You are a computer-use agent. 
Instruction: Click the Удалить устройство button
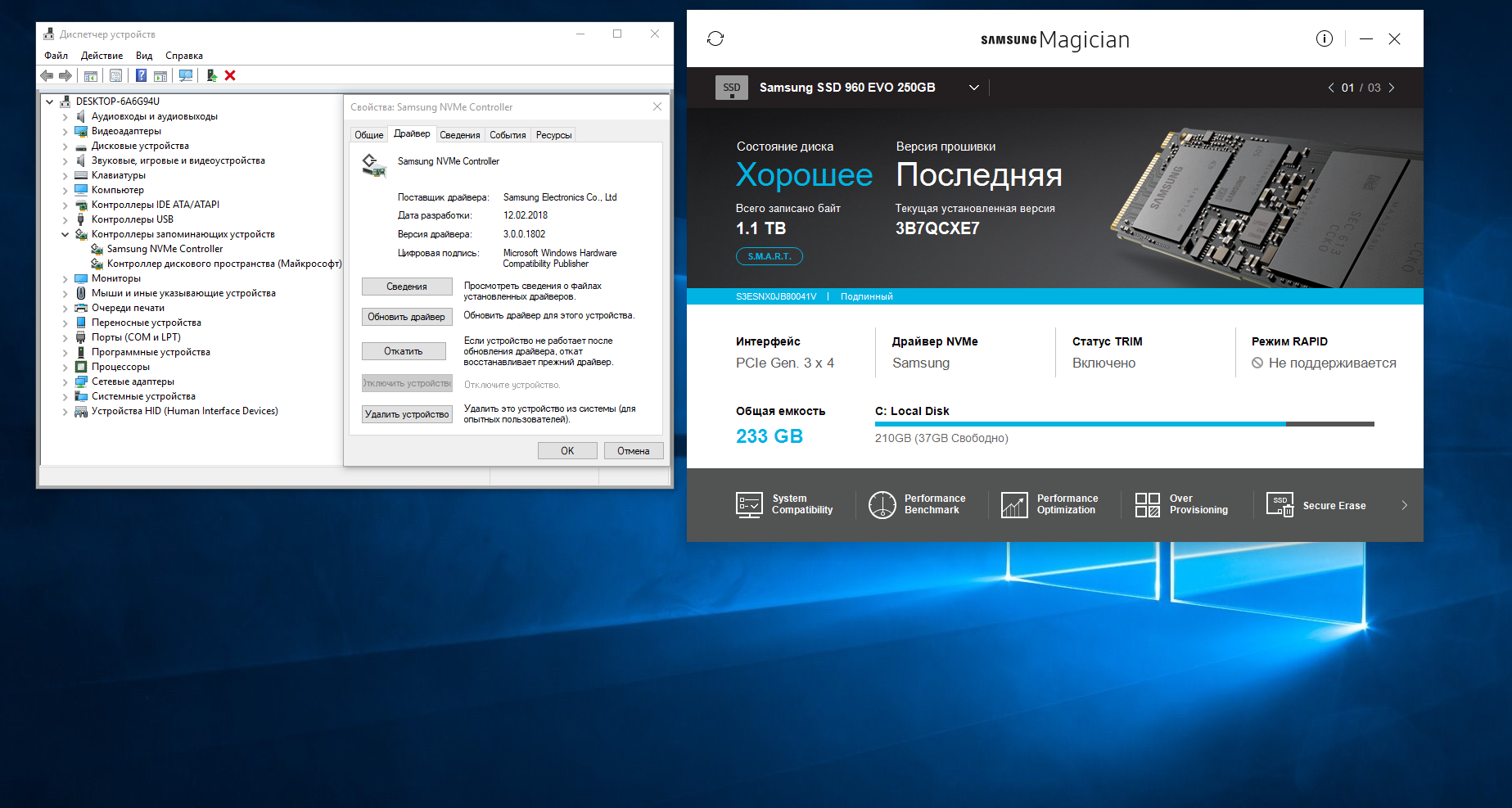(x=407, y=414)
